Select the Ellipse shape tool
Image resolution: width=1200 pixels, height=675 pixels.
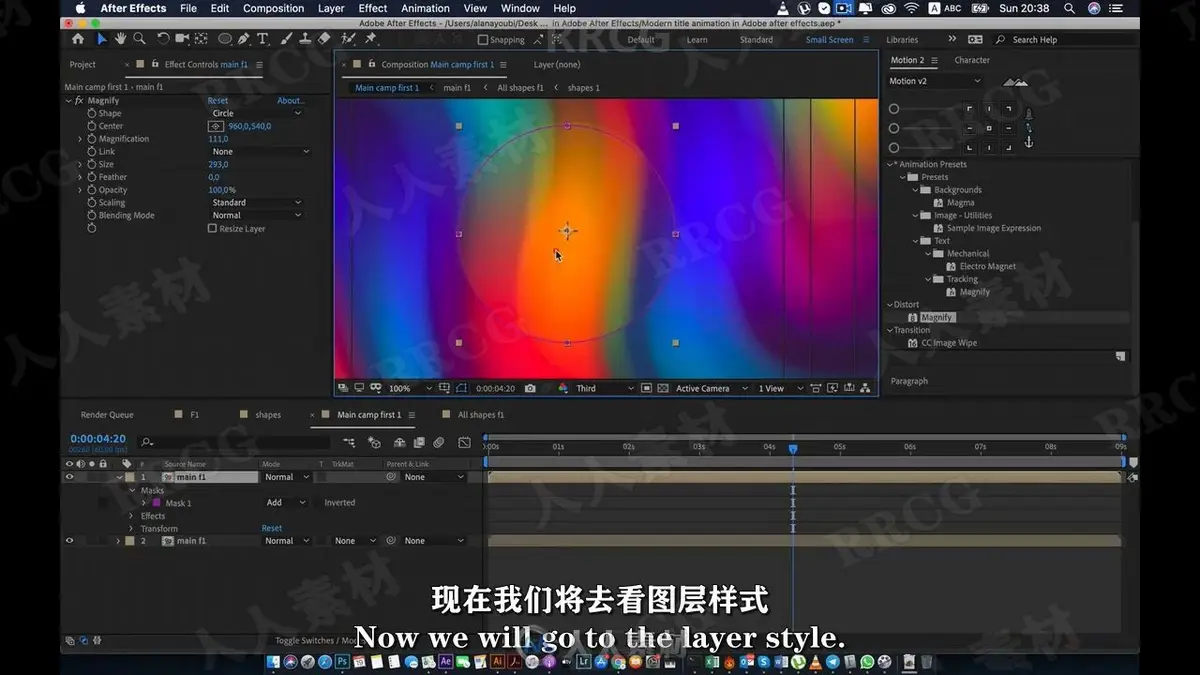tap(225, 39)
